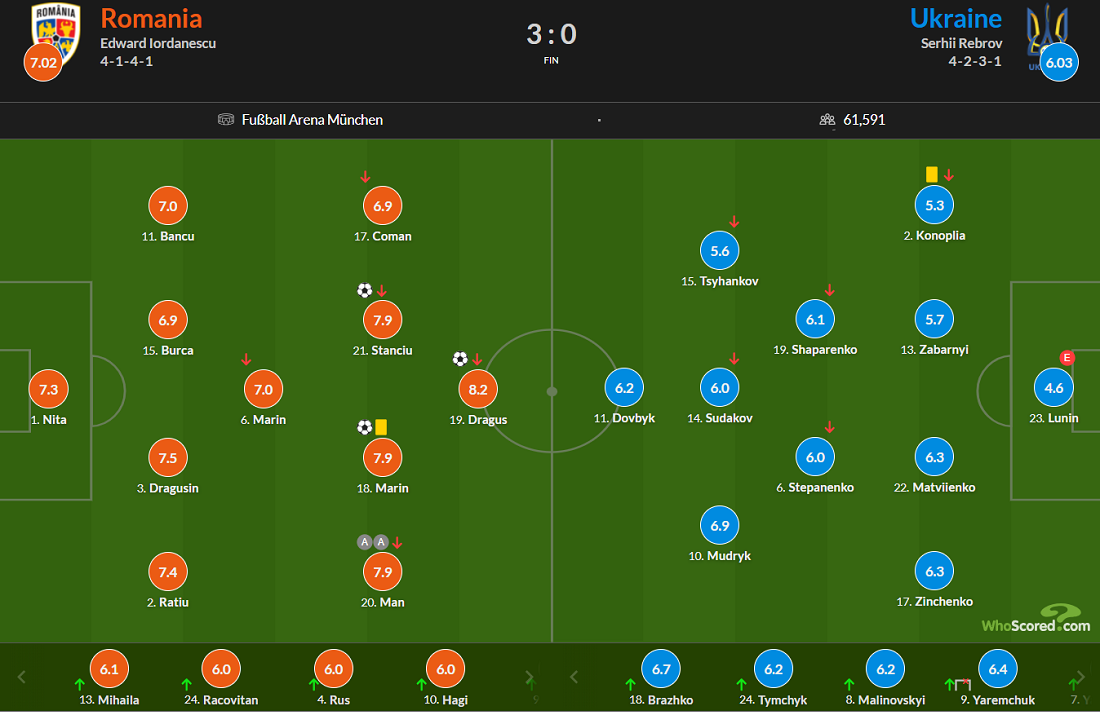This screenshot has width=1100, height=715.
Task: Open the Ukraine team name link
Action: pyautogui.click(x=955, y=19)
